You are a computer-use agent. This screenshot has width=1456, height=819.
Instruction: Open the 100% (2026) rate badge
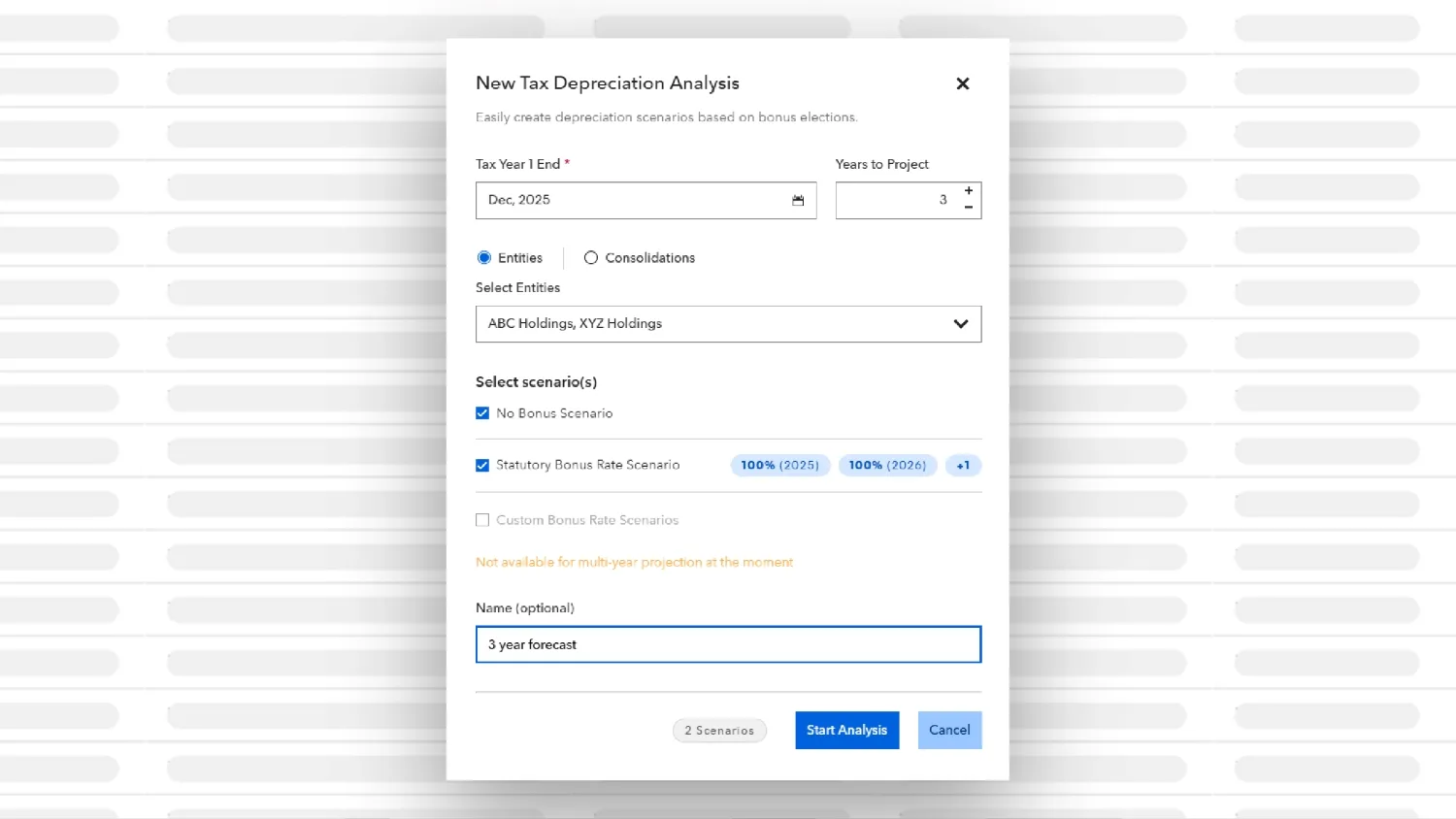click(888, 466)
